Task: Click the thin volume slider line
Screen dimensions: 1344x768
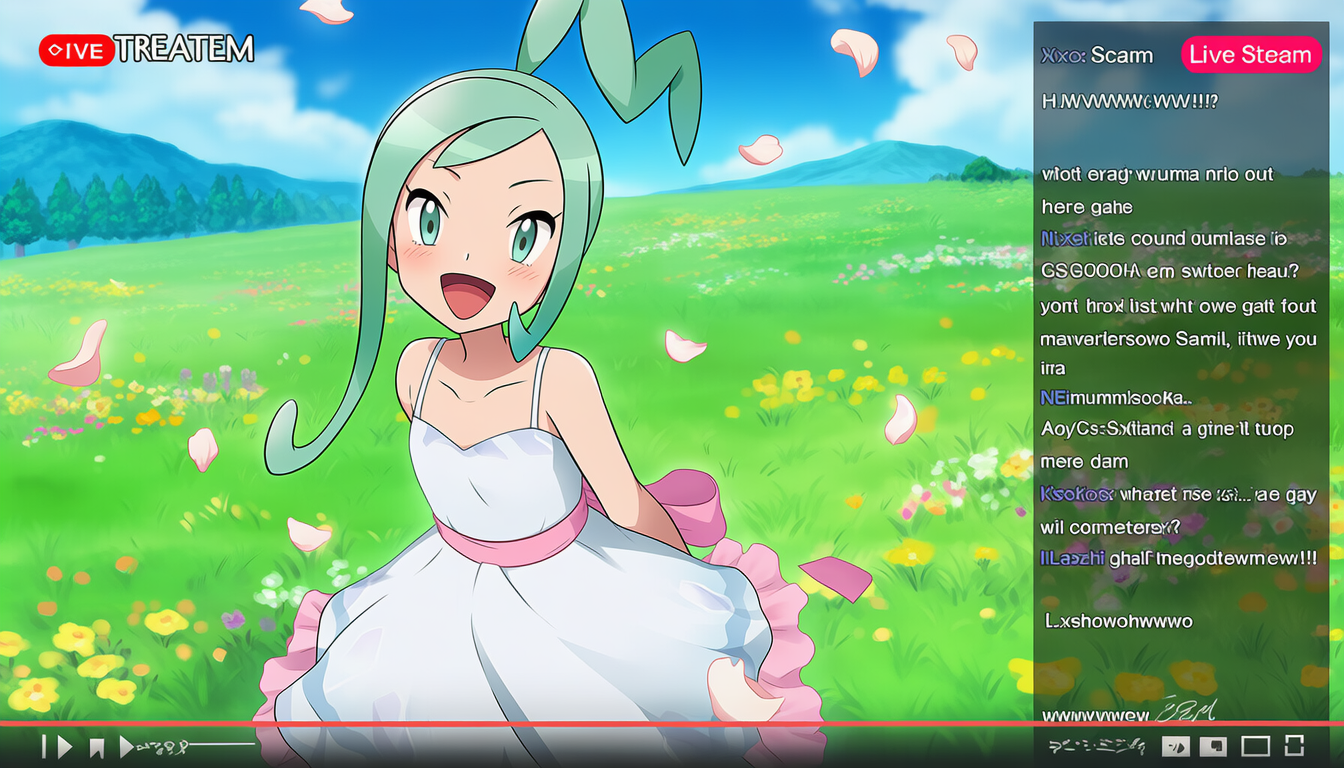Action: point(223,745)
